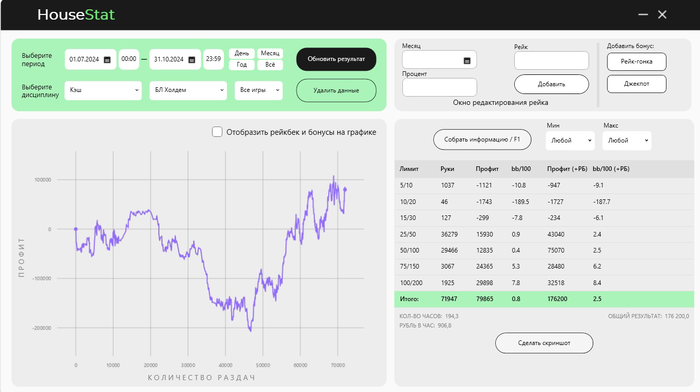Close the HouseStat window

point(662,15)
